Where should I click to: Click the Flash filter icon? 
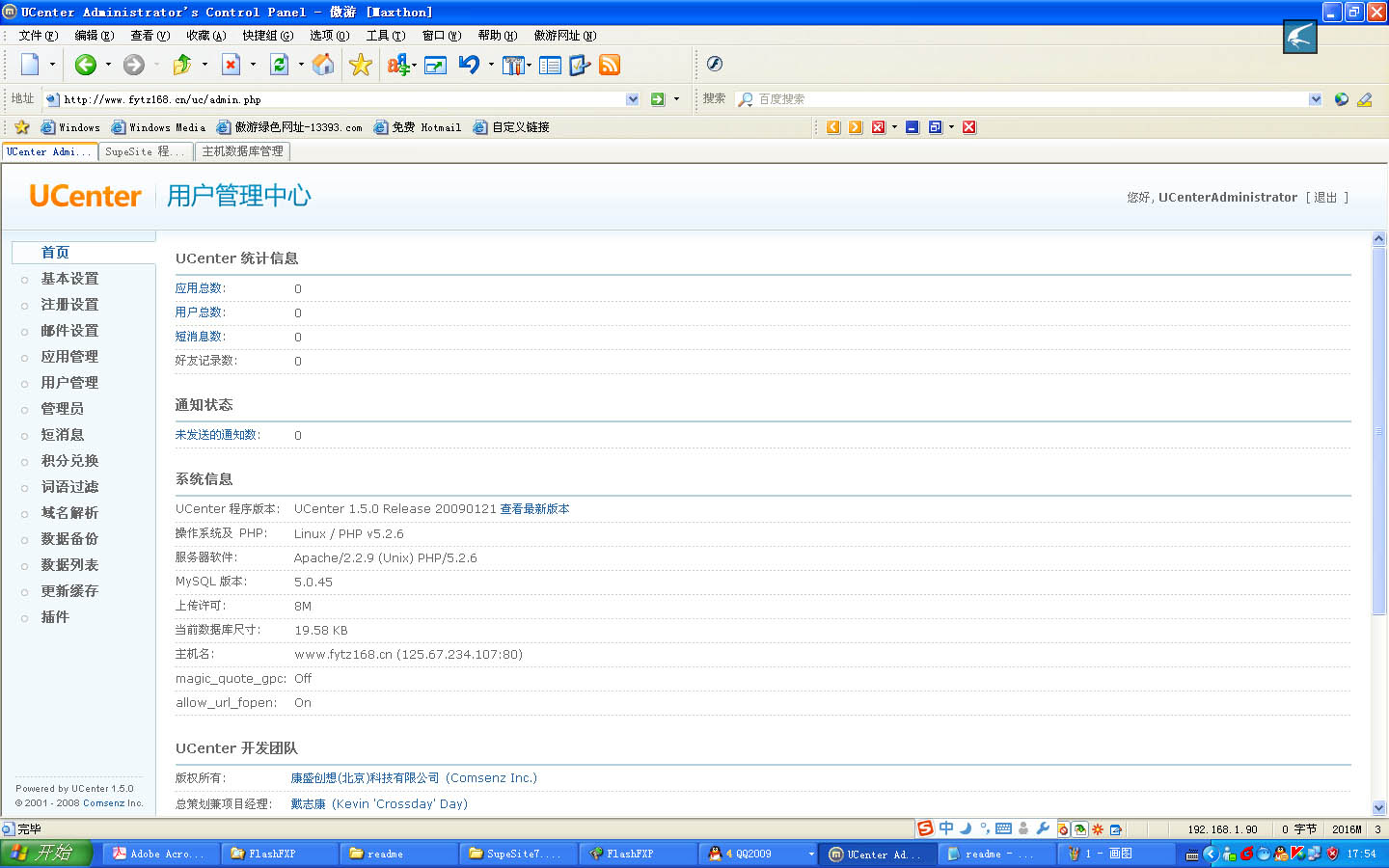pos(715,64)
